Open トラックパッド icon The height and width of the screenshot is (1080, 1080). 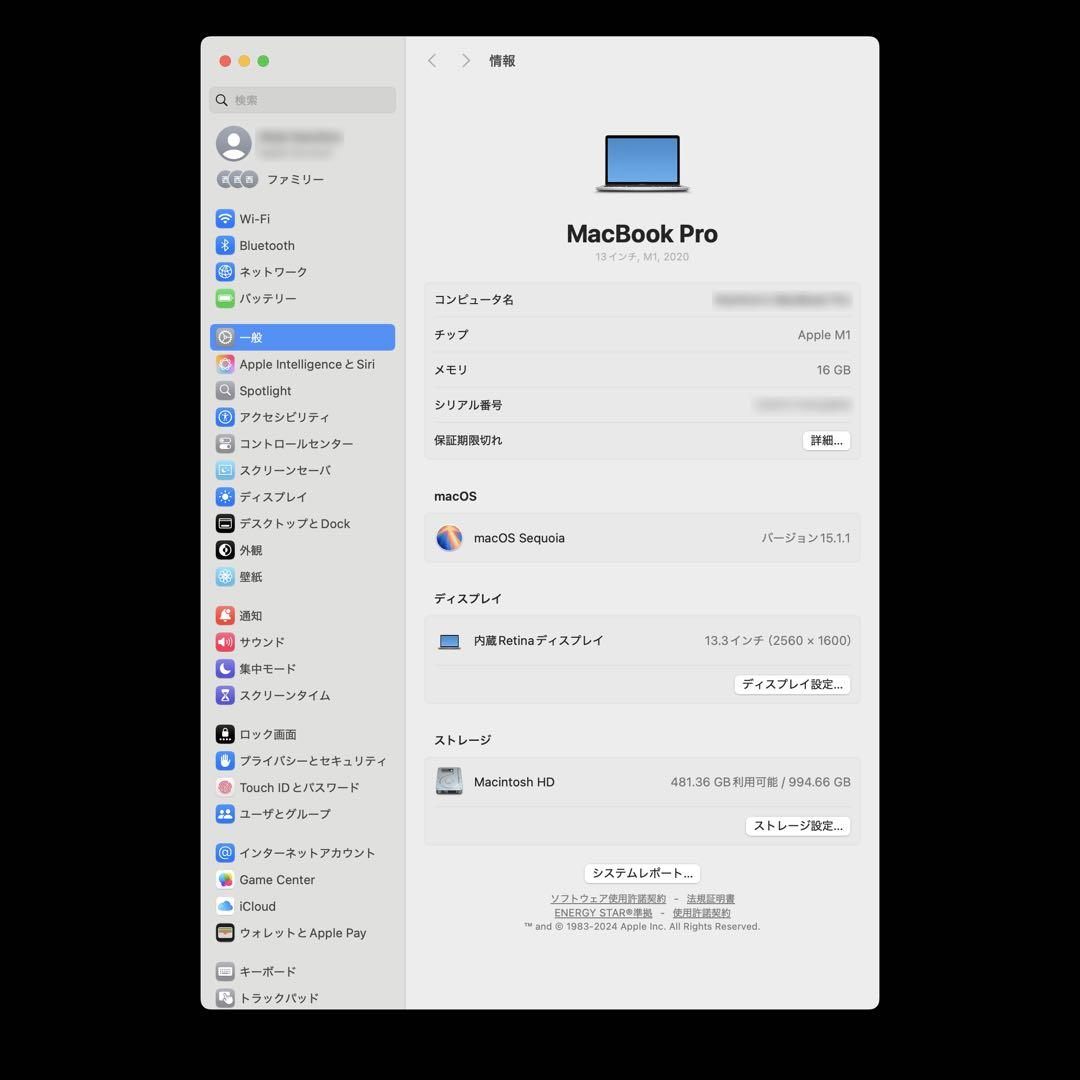point(225,998)
